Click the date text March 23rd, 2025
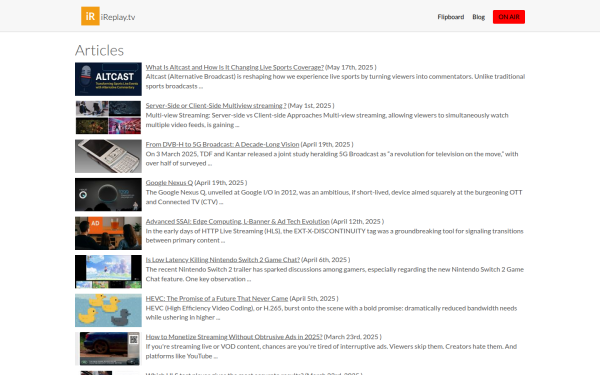This screenshot has height=375, width=600. point(352,337)
